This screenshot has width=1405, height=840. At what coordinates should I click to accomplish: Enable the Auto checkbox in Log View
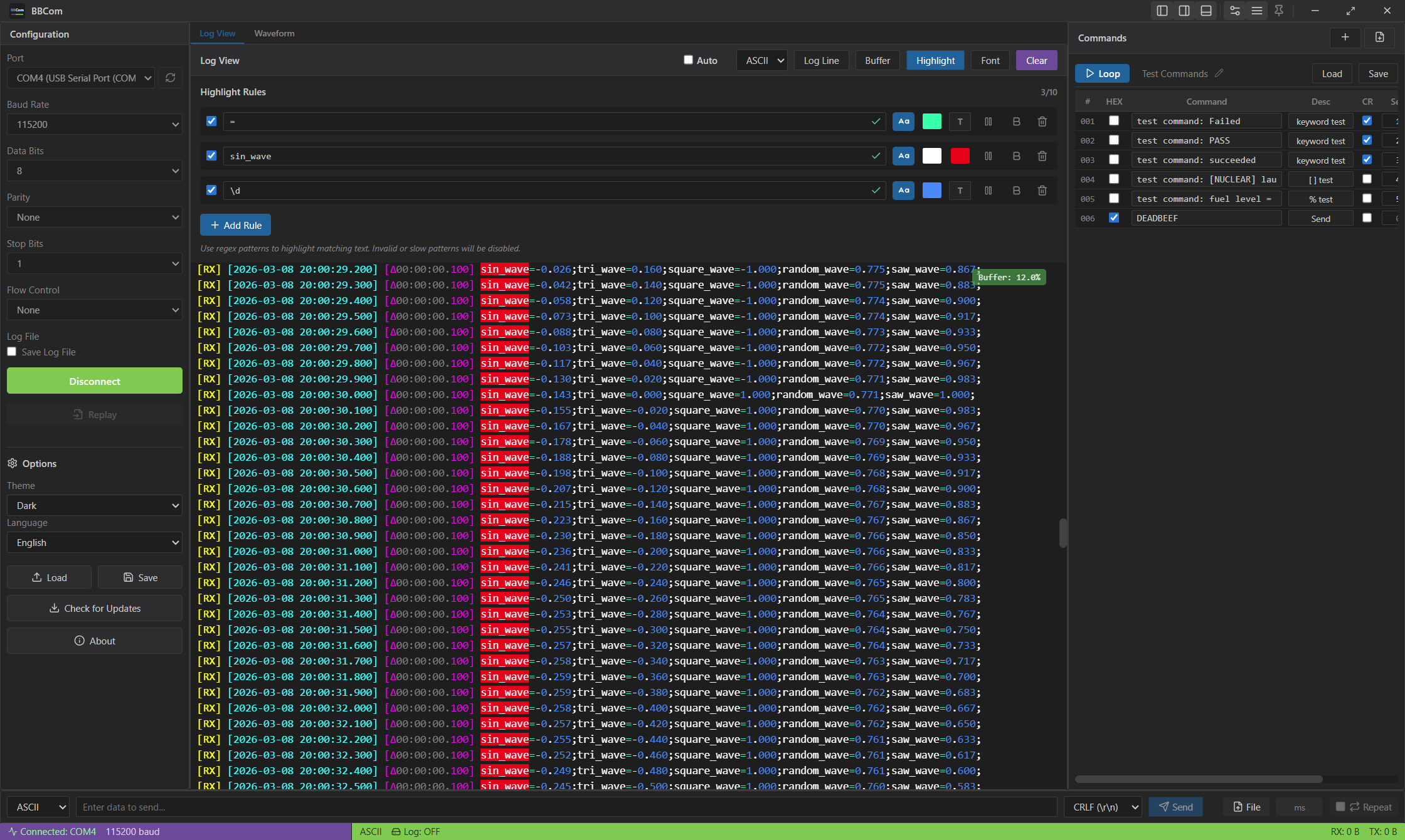pyautogui.click(x=688, y=60)
